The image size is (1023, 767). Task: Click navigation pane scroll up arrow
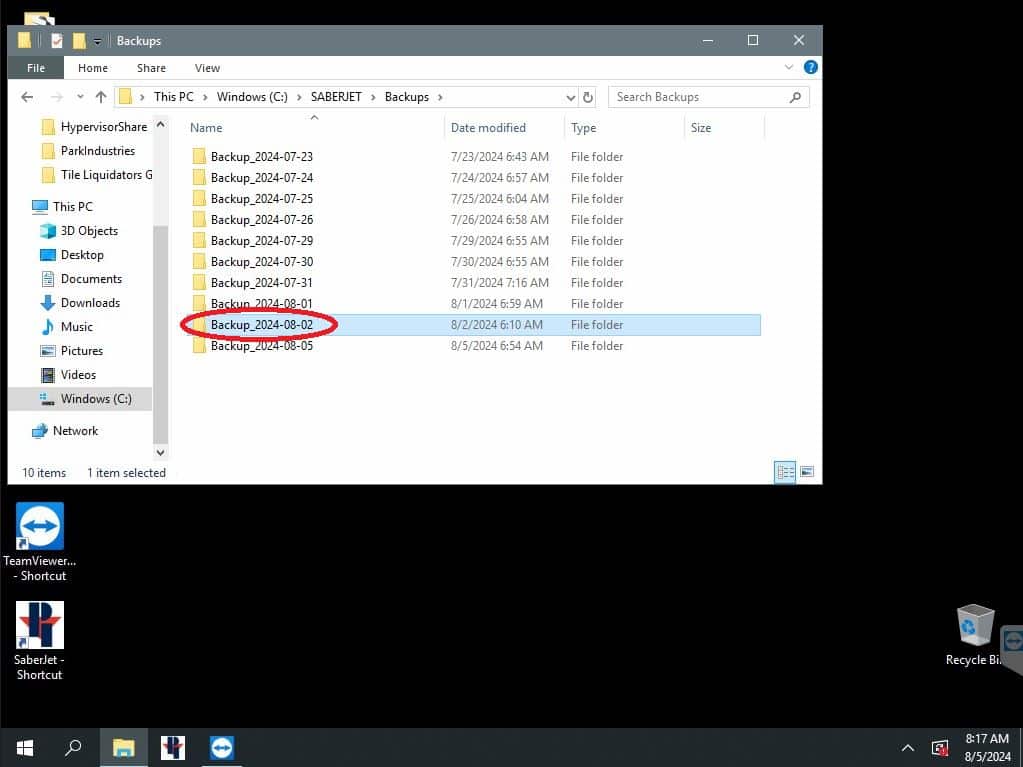pos(160,124)
